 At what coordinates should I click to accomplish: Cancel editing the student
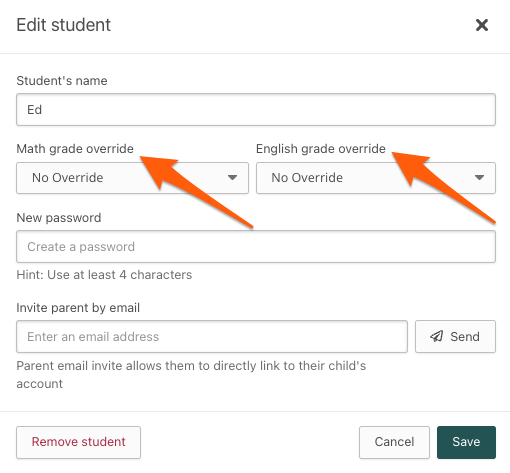[x=394, y=442]
